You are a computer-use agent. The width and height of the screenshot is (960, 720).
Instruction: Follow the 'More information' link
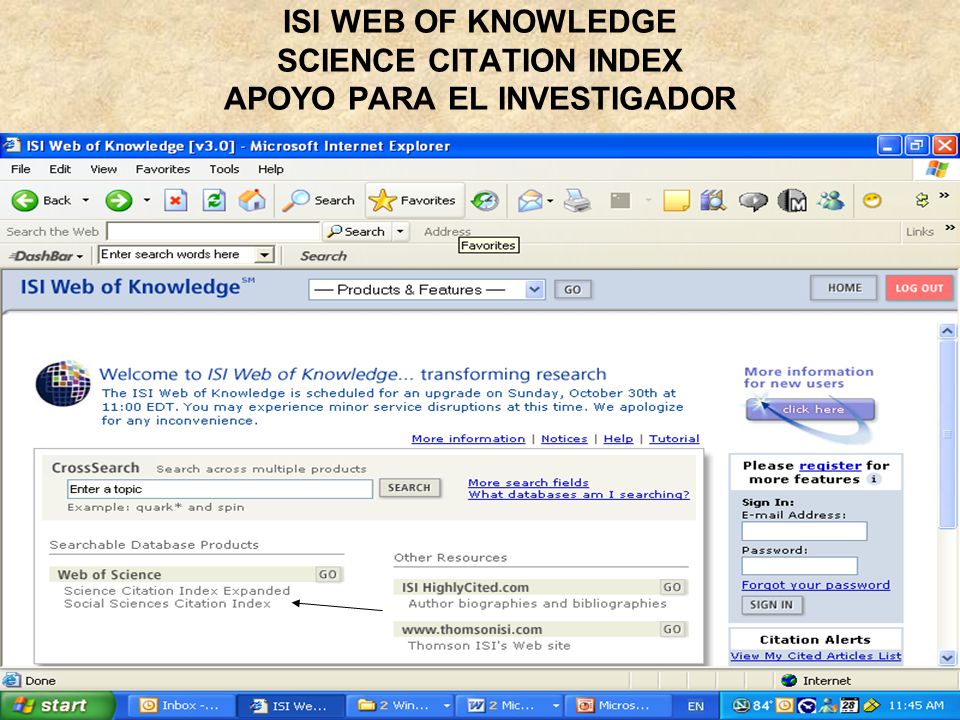point(468,438)
